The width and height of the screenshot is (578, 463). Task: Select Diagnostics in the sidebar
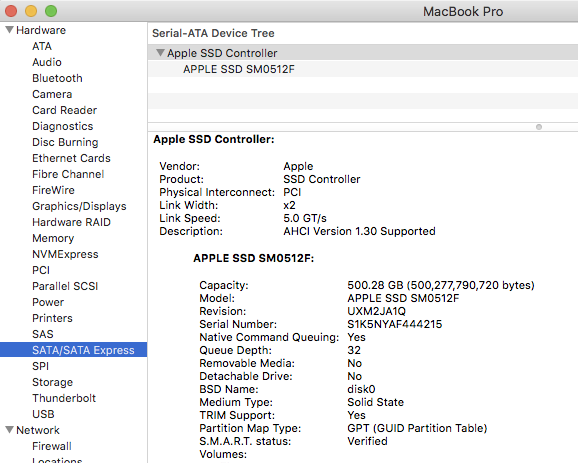[x=63, y=126]
